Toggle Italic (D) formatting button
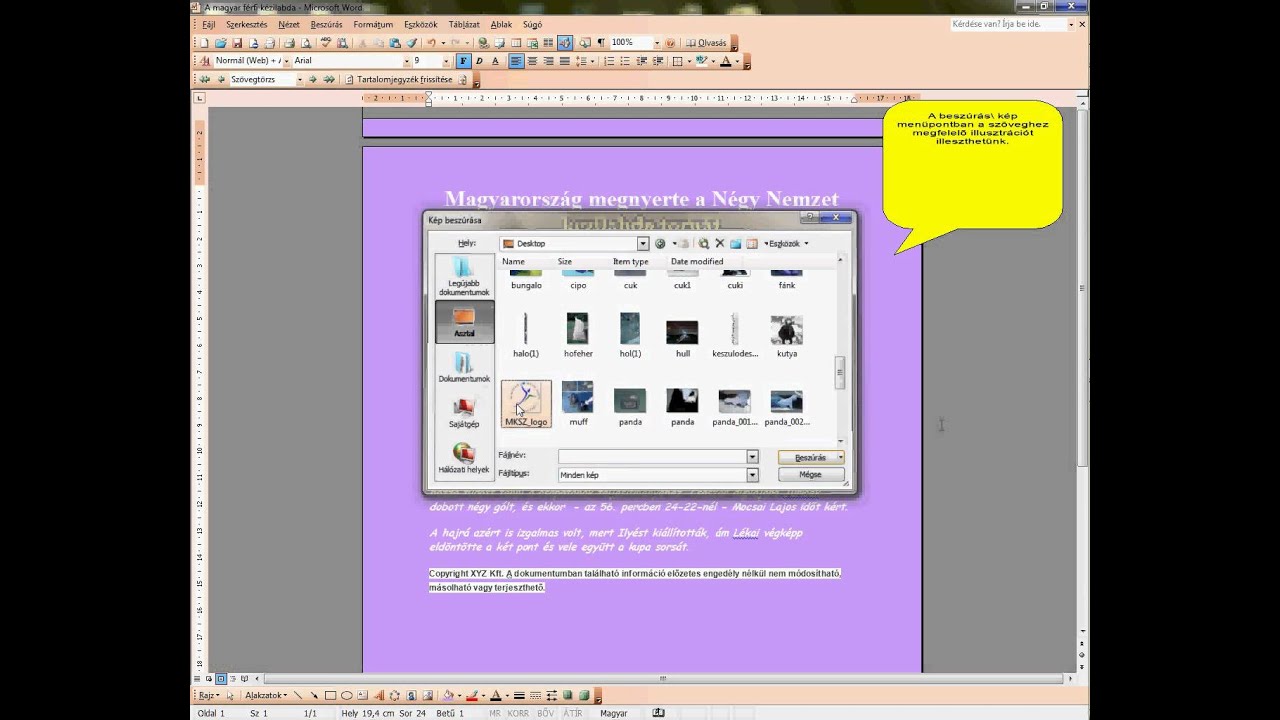Viewport: 1280px width, 720px height. 479,61
